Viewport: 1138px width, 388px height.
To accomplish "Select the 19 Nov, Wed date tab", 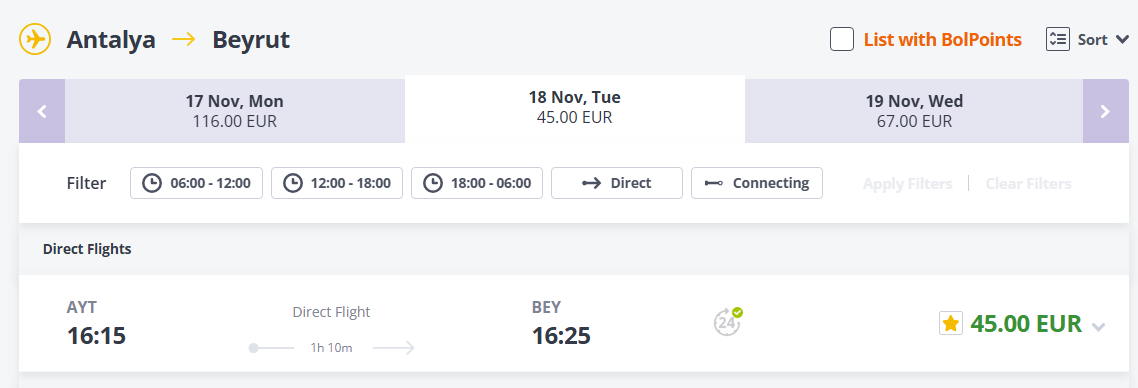I will pos(914,111).
